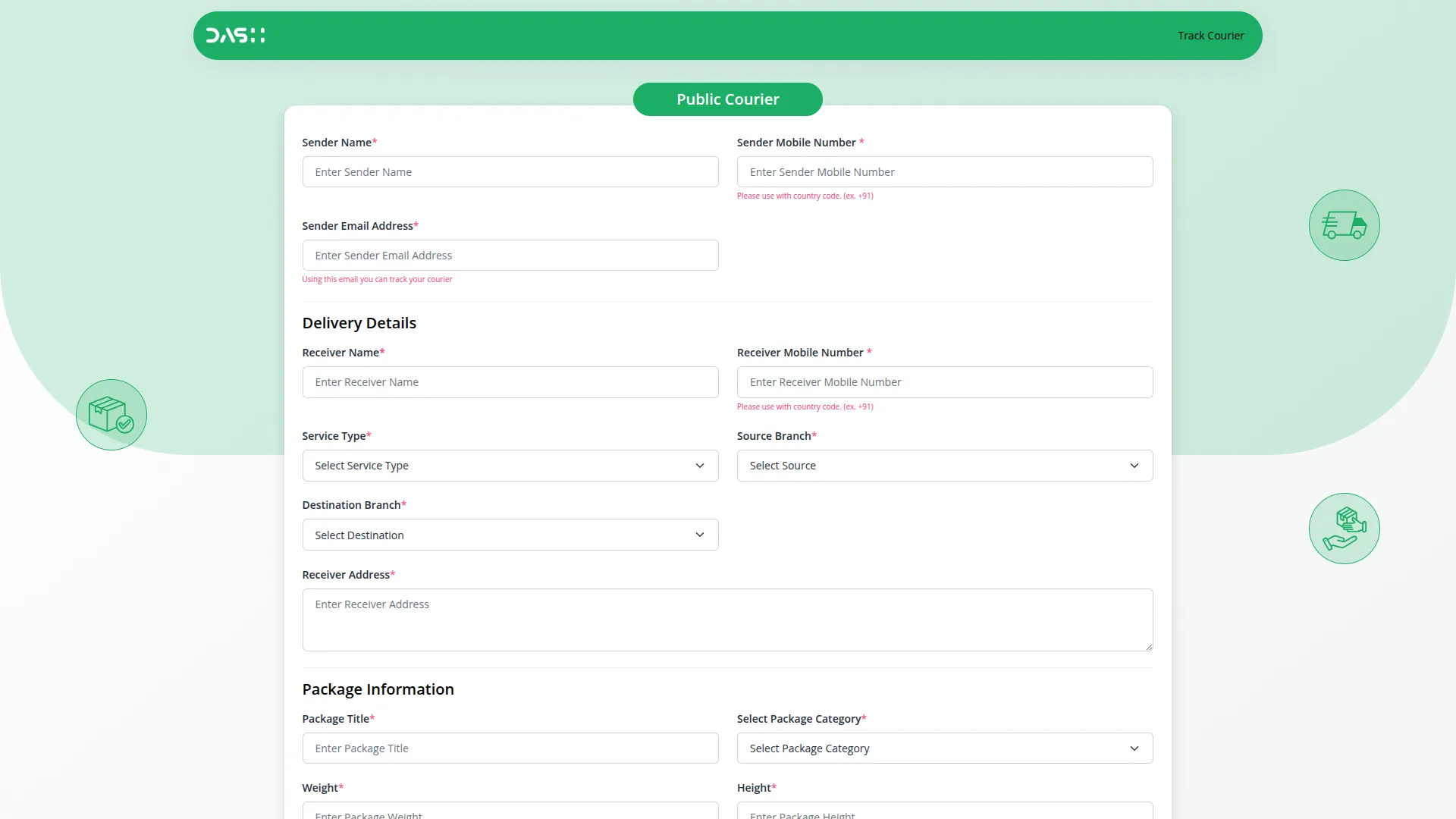1456x819 pixels.
Task: Click the Package Weight input field
Action: (510, 811)
